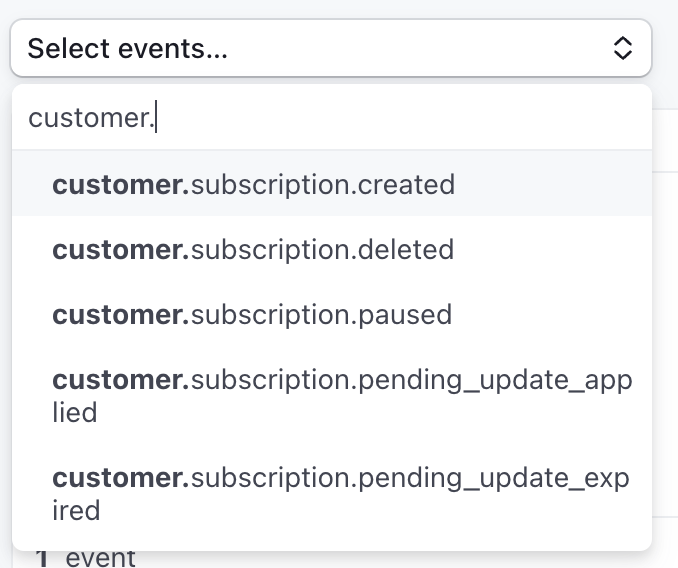The width and height of the screenshot is (678, 568).
Task: Click bold 'customer.' prefix of the deleted option
Action: point(120,250)
